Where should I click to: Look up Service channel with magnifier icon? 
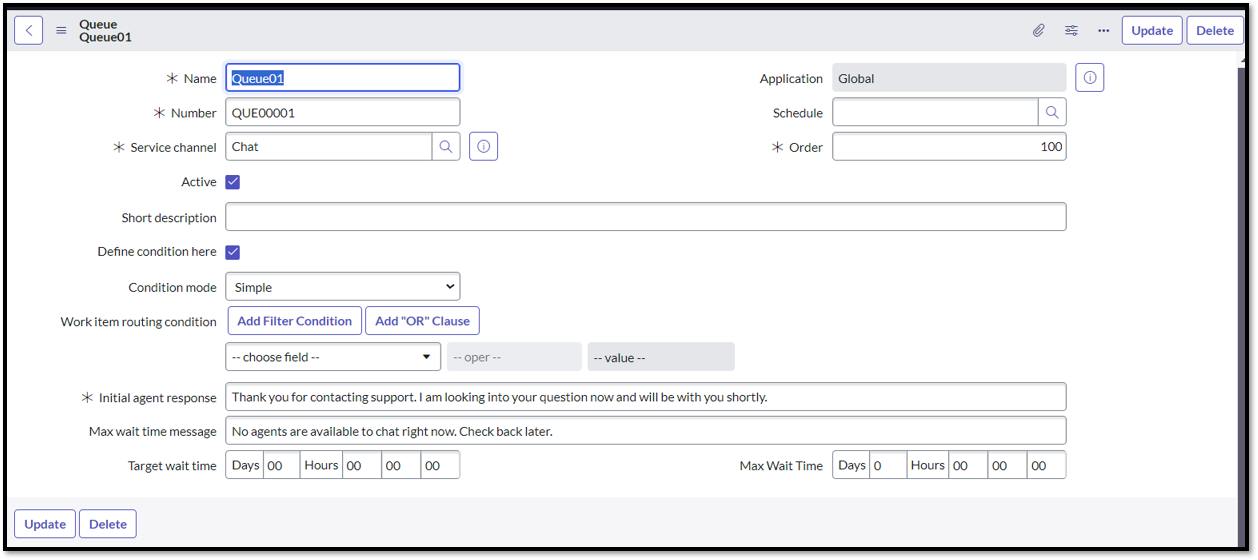click(x=446, y=146)
